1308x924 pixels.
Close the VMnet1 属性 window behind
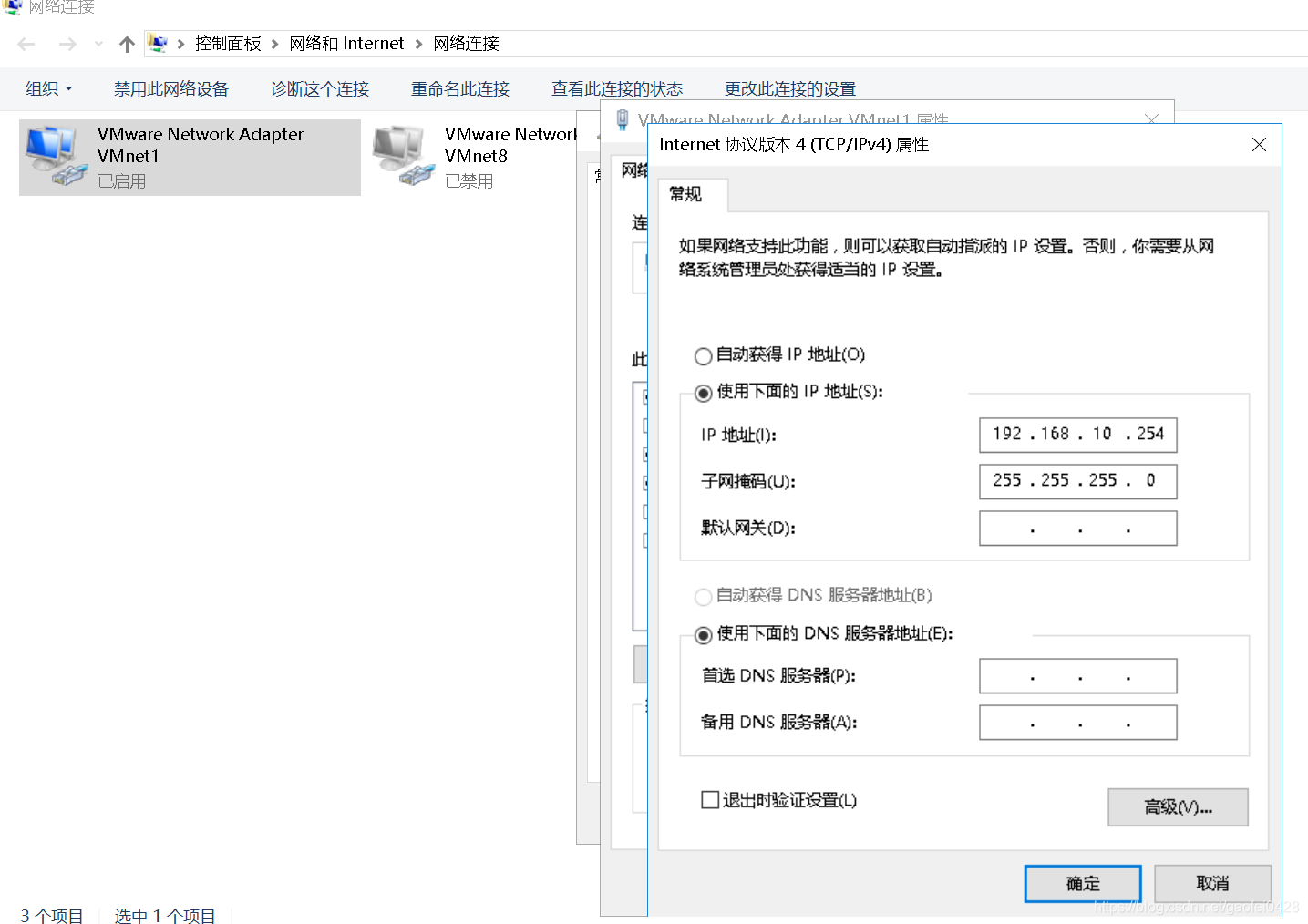1151,119
